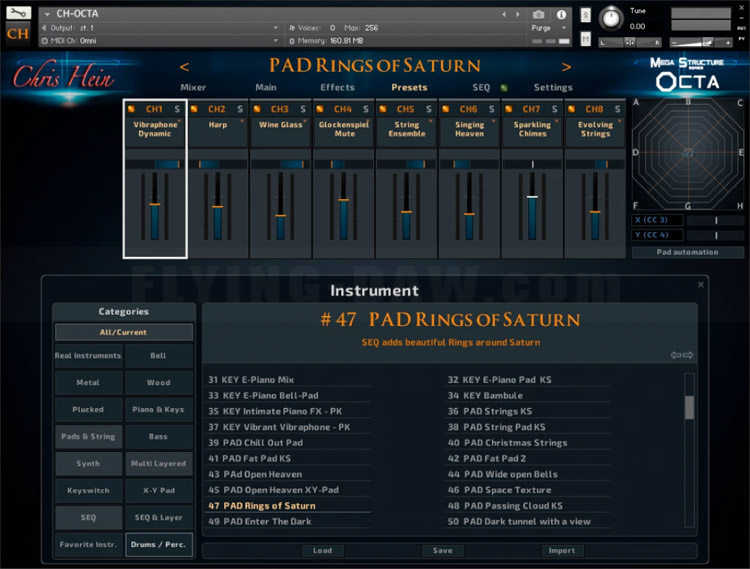Toggle CH5 channel power indicator
The width and height of the screenshot is (750, 569).
point(383,109)
